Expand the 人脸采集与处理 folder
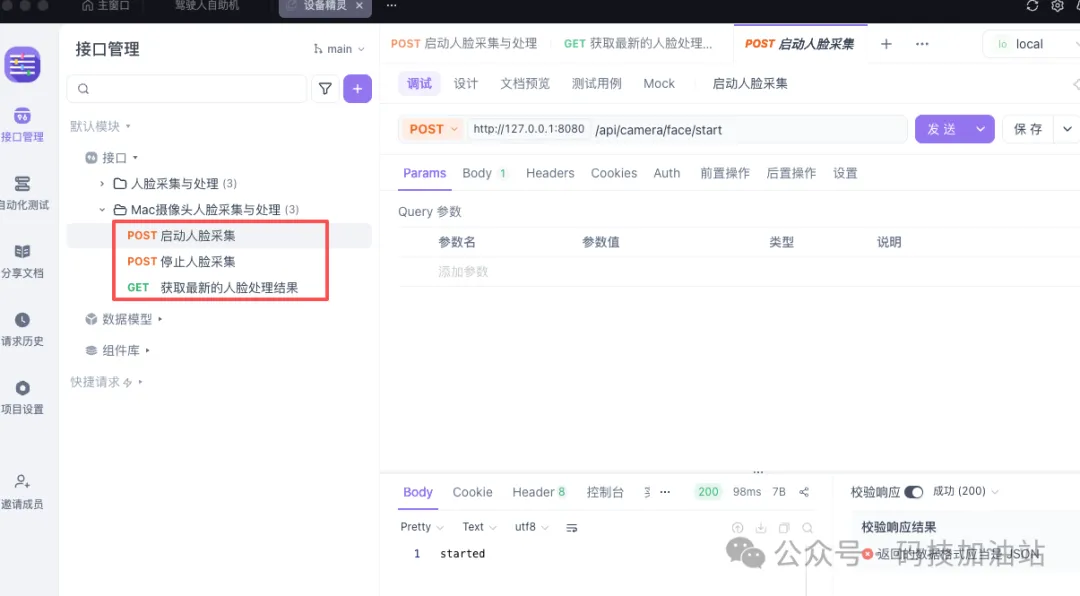The width and height of the screenshot is (1080, 596). tap(102, 184)
